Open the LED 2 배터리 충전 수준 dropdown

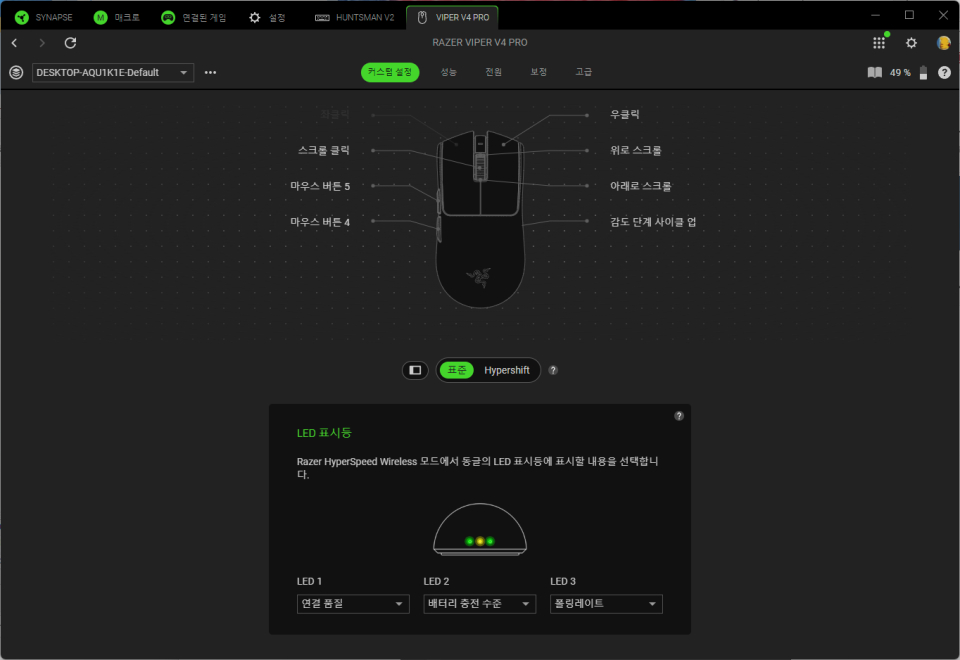point(479,603)
